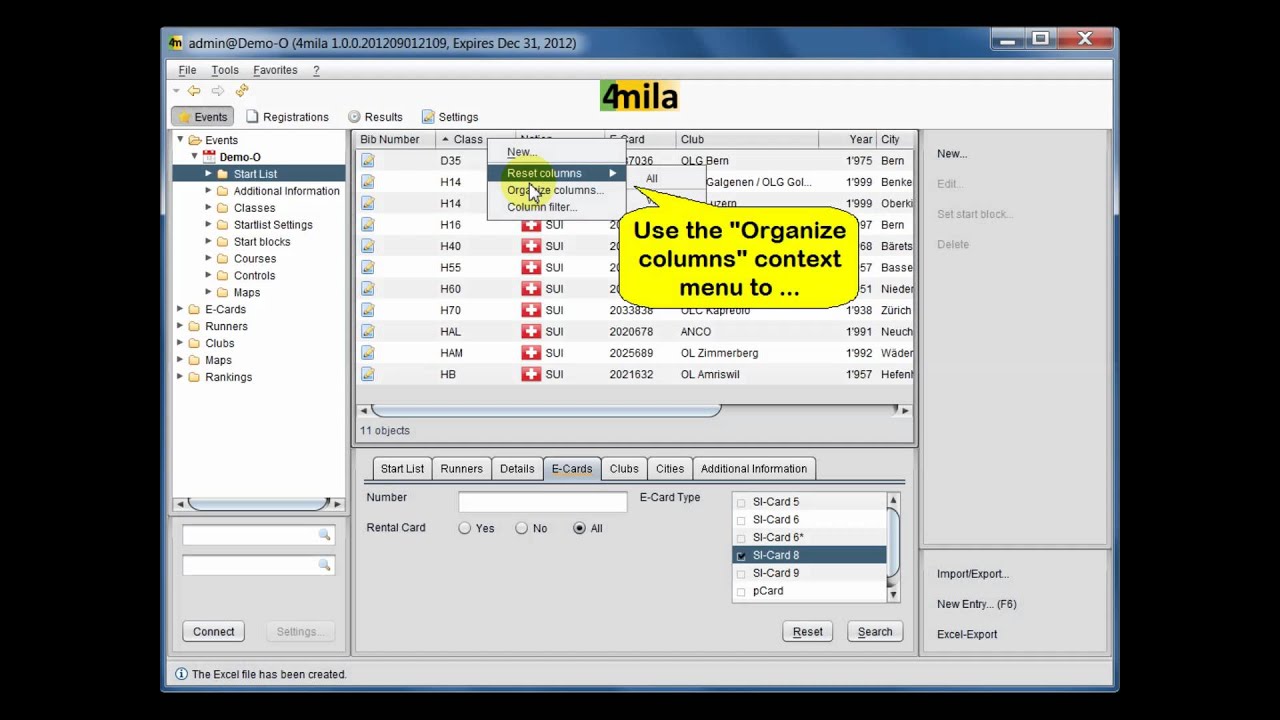The width and height of the screenshot is (1280, 720).
Task: Click the yellow back arrow in the toolbar
Action: [194, 91]
